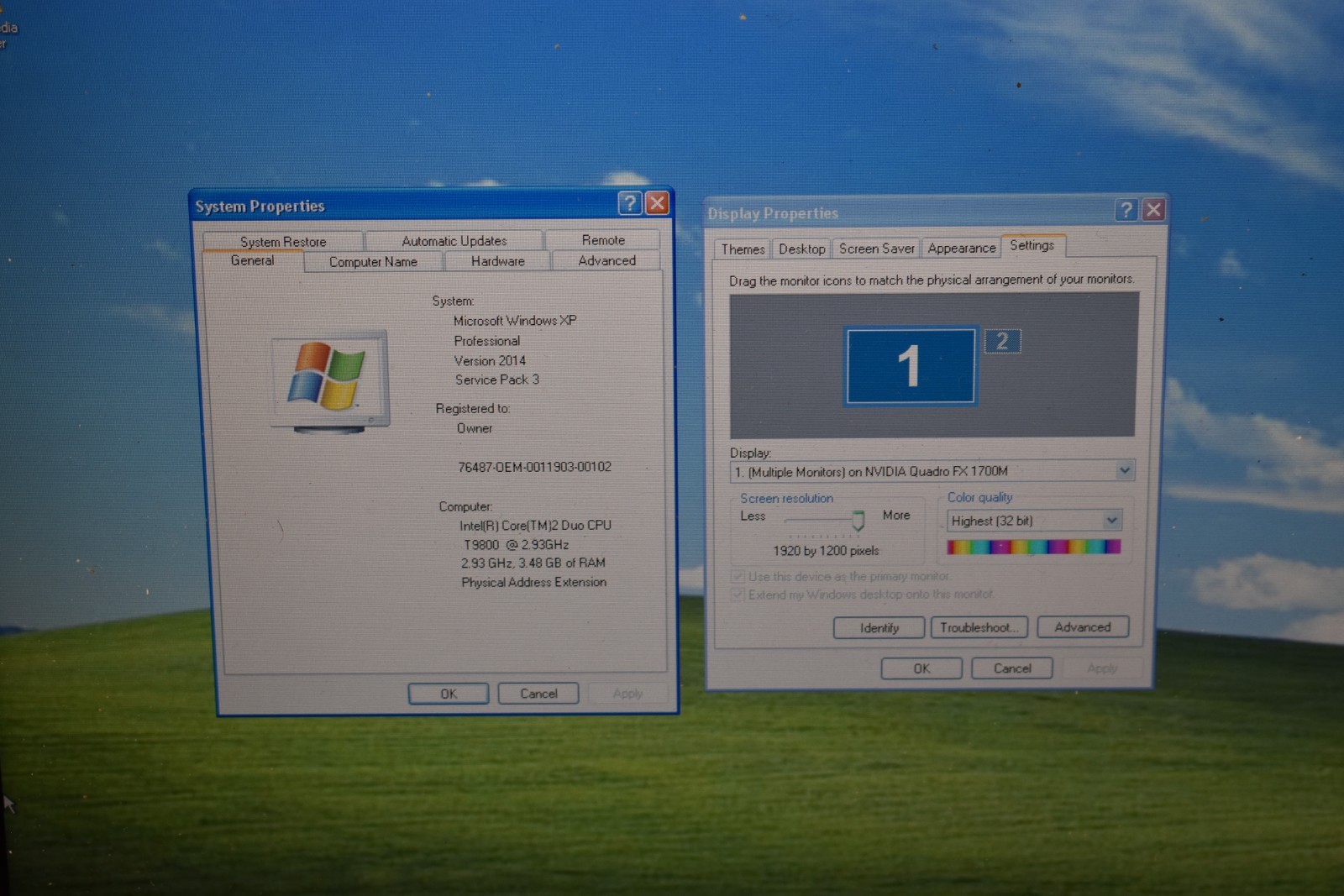Click the 'Intel(R) Core(TM)2 Duo CPU' text

[535, 526]
